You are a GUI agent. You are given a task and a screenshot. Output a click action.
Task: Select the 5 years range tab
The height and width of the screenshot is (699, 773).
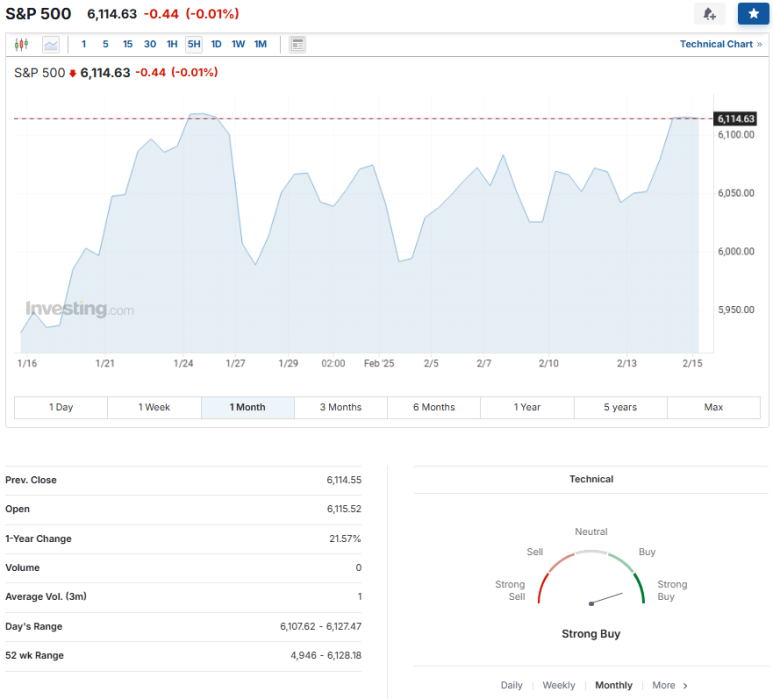pos(620,407)
